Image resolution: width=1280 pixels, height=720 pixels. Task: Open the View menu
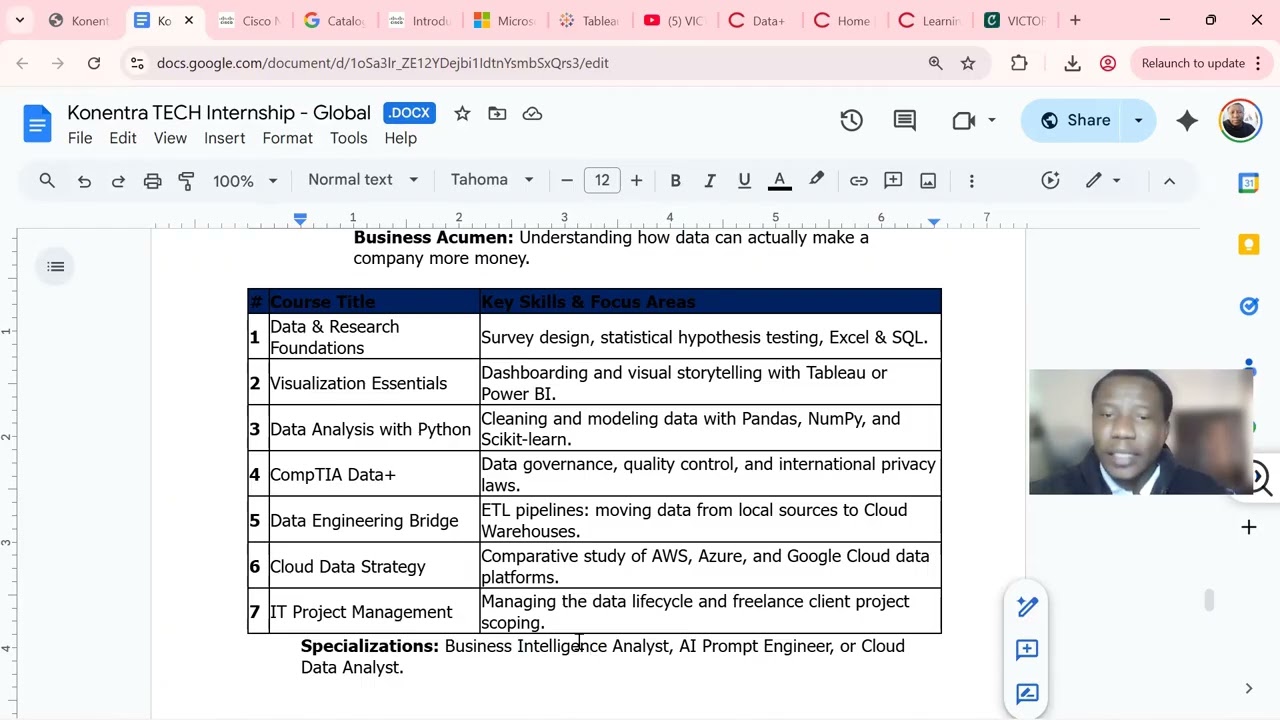(x=170, y=139)
